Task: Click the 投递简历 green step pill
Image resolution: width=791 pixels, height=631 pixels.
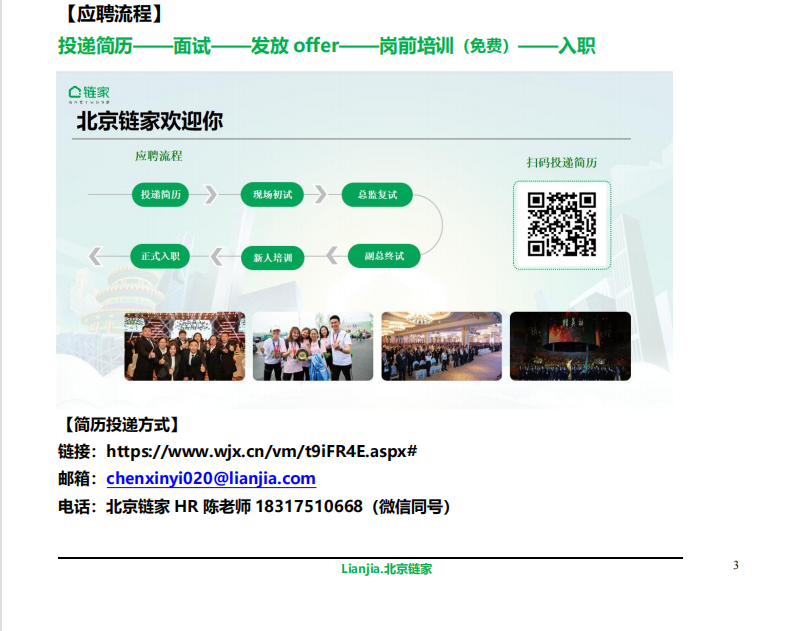Action: 160,195
